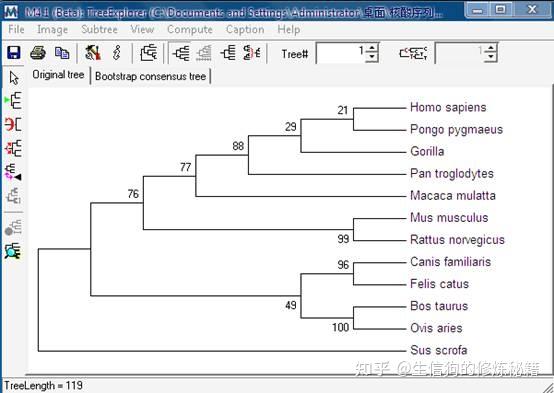This screenshot has width=554, height=393.
Task: Click the bootstrap value 49 node
Action: [291, 305]
